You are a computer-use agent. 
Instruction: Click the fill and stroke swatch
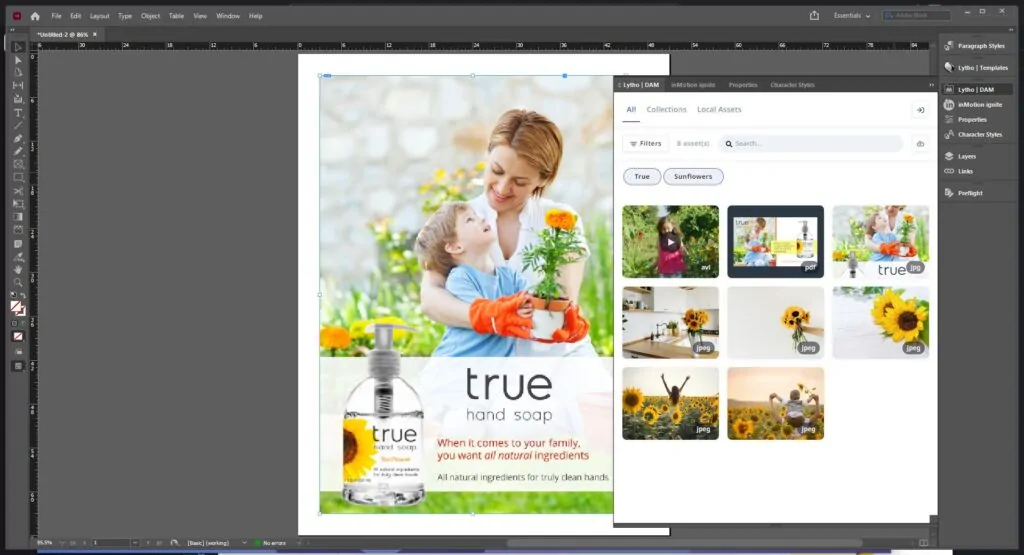(18, 308)
